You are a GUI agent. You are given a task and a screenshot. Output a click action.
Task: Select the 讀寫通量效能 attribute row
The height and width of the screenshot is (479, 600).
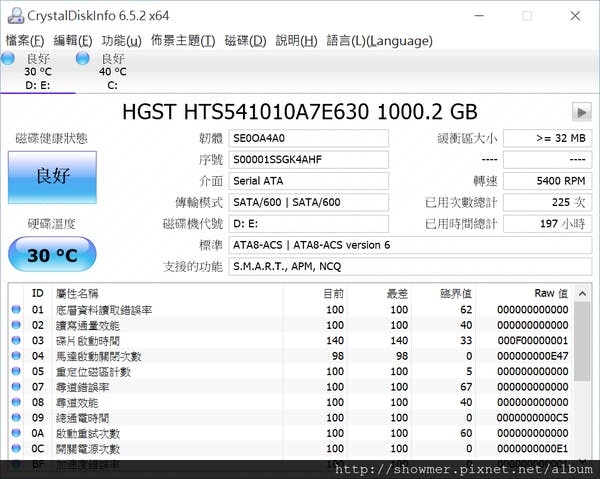point(290,325)
